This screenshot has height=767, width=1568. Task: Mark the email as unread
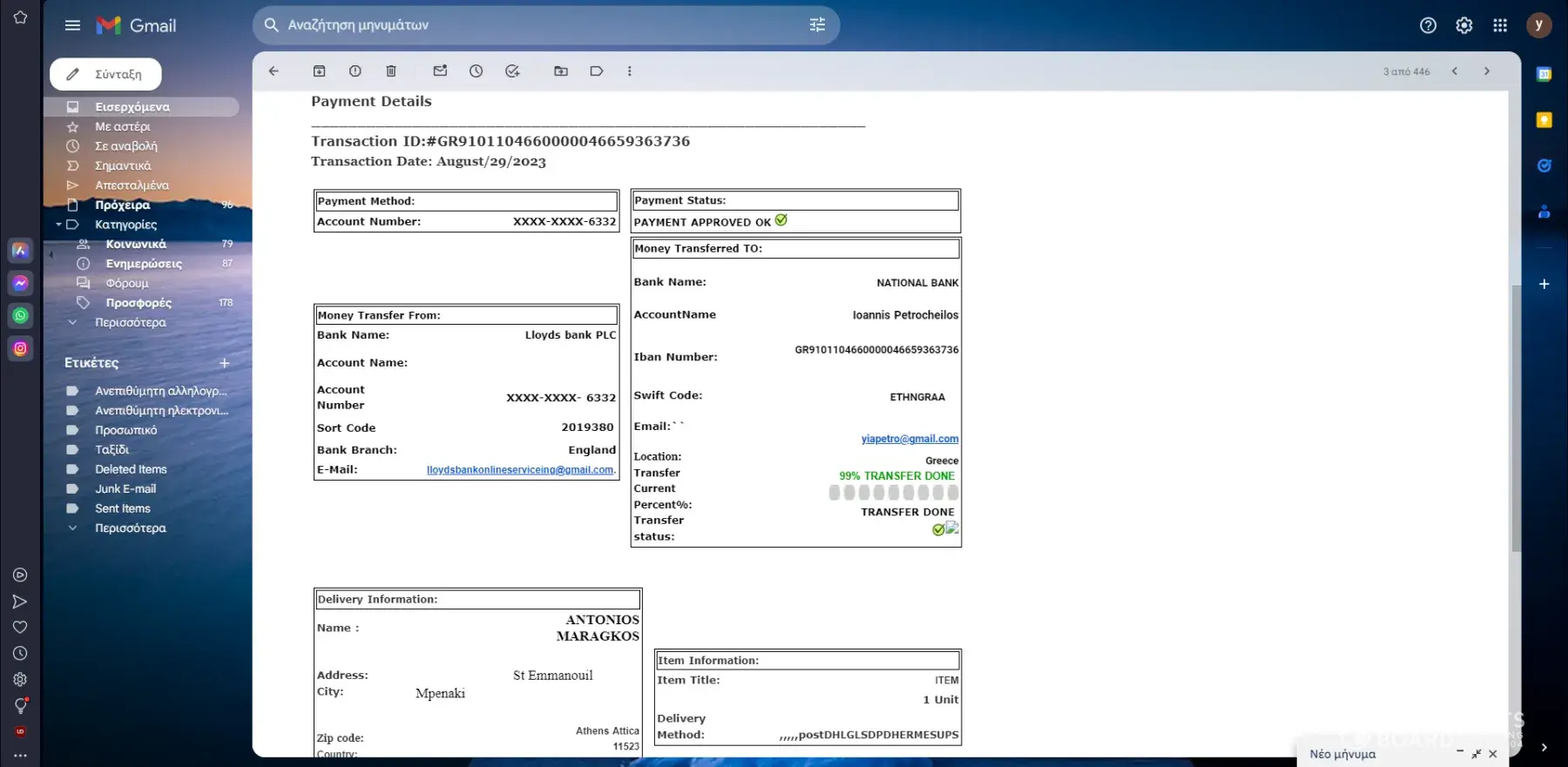tap(440, 71)
